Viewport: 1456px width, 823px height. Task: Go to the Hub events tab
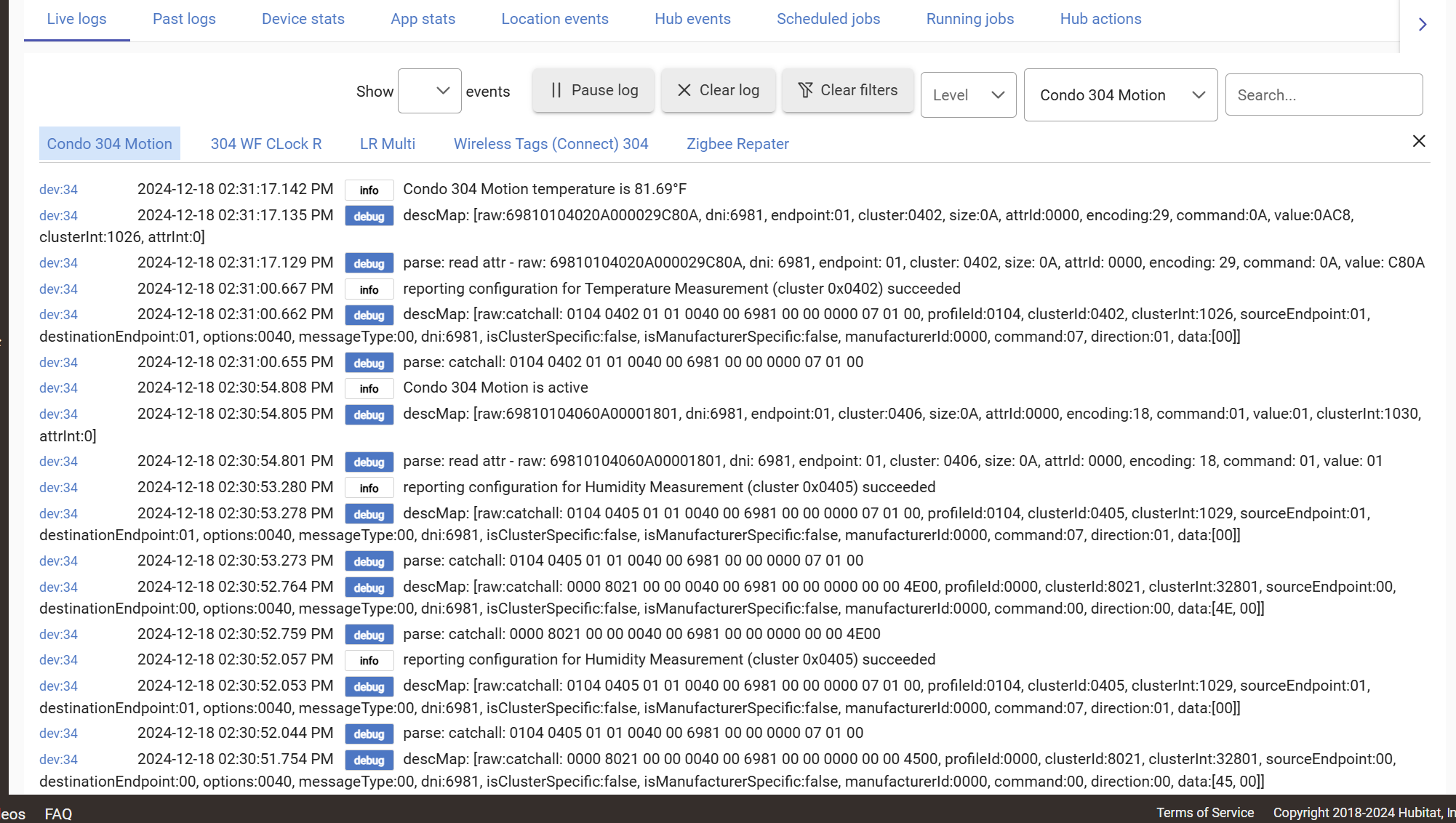(692, 19)
